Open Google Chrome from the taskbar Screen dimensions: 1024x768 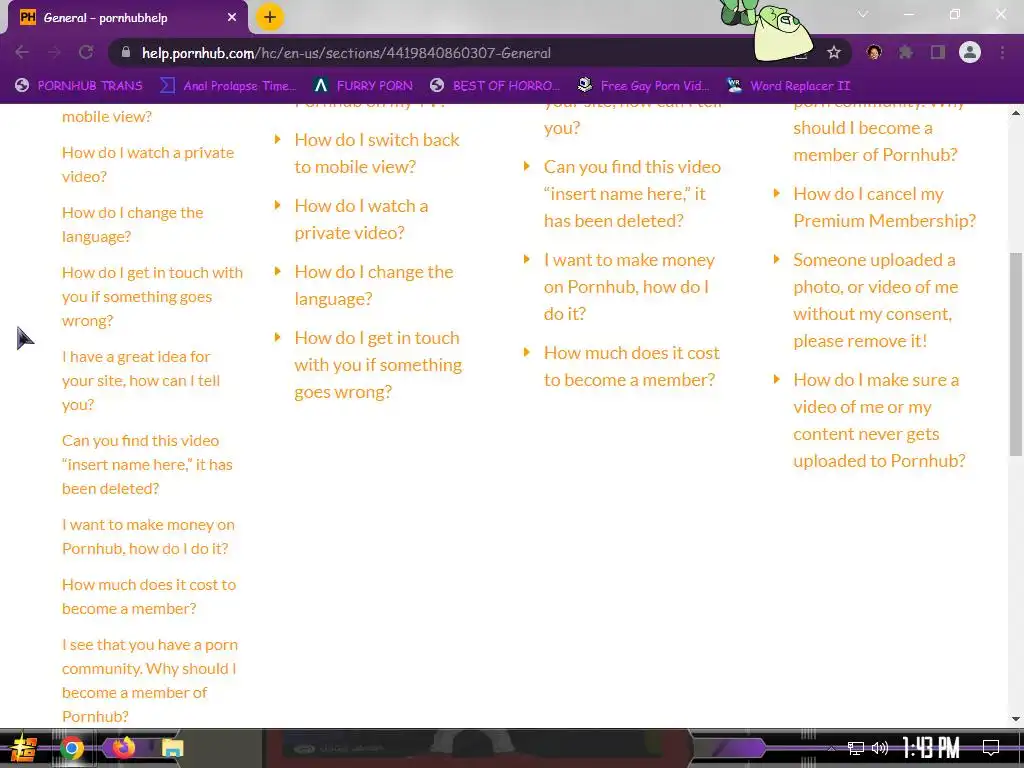click(x=72, y=748)
